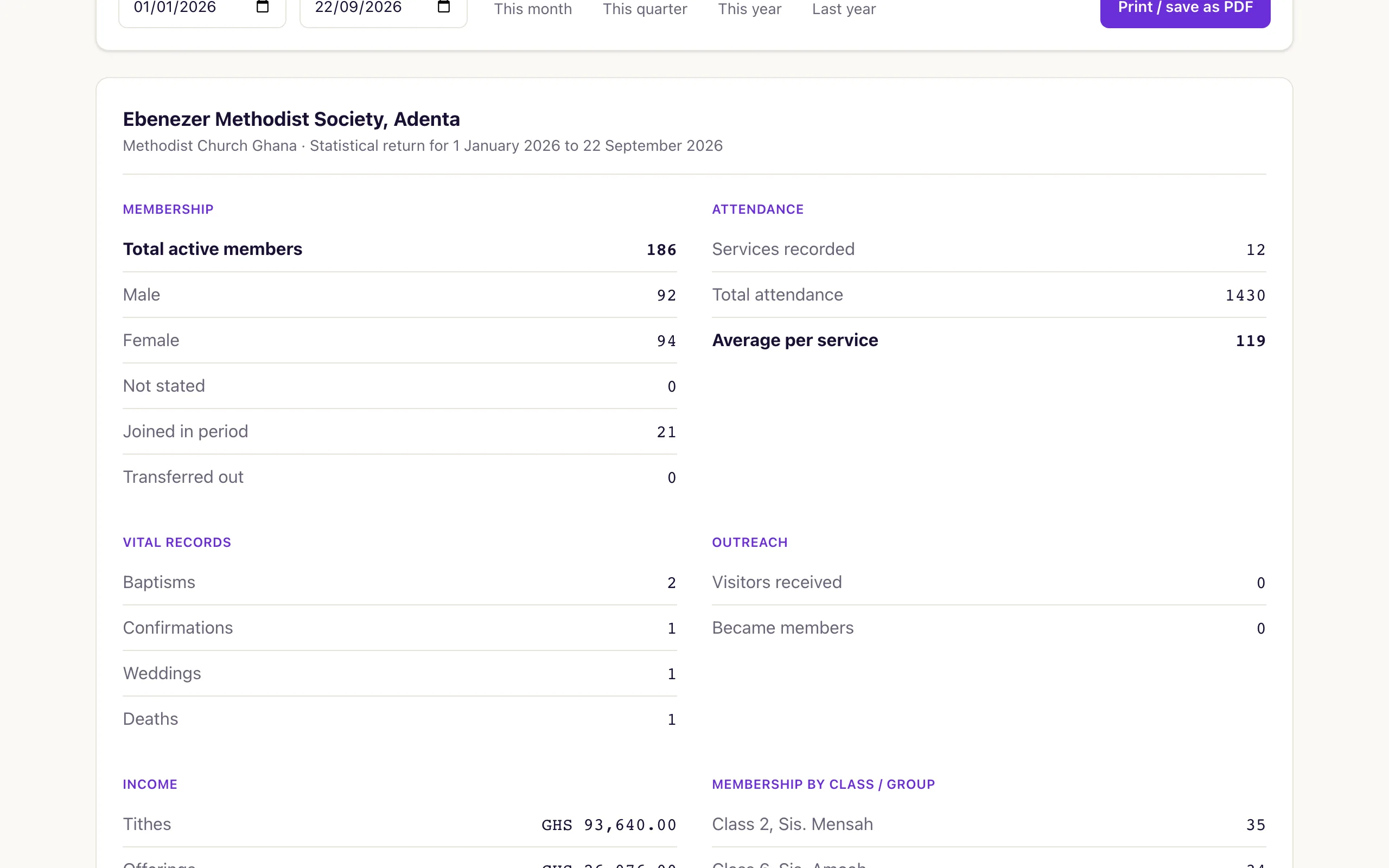Screen dimensions: 1389x868
Task: Select the This month preset
Action: 533,9
